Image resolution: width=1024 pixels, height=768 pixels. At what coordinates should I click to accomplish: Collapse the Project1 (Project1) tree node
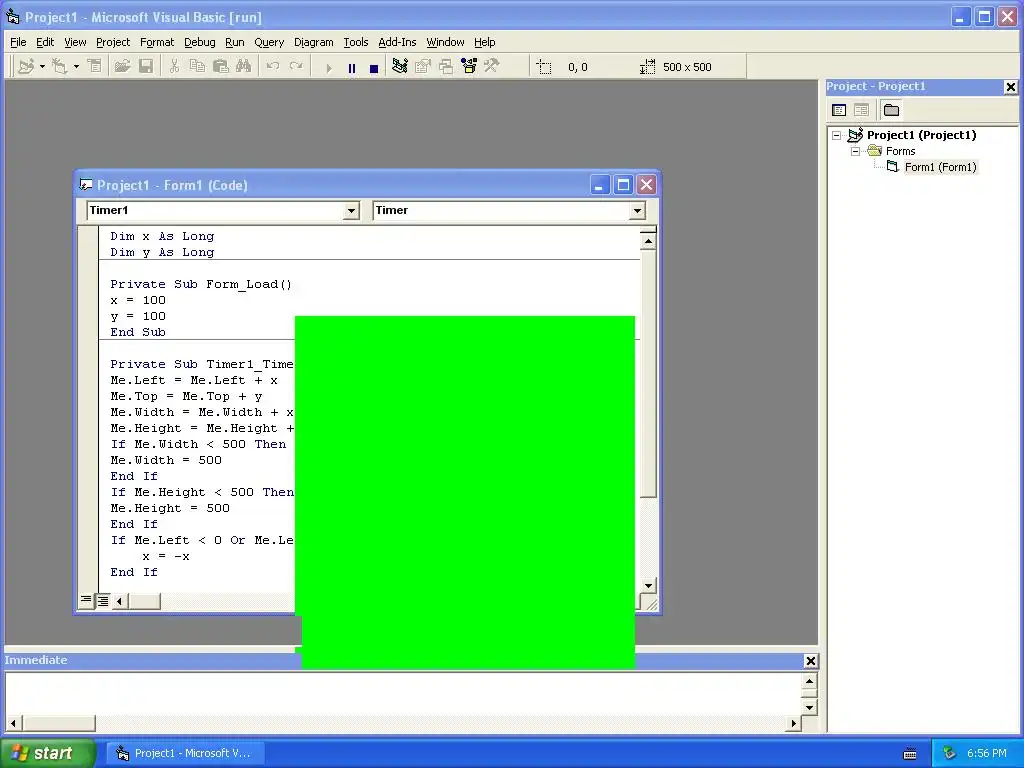(x=837, y=135)
